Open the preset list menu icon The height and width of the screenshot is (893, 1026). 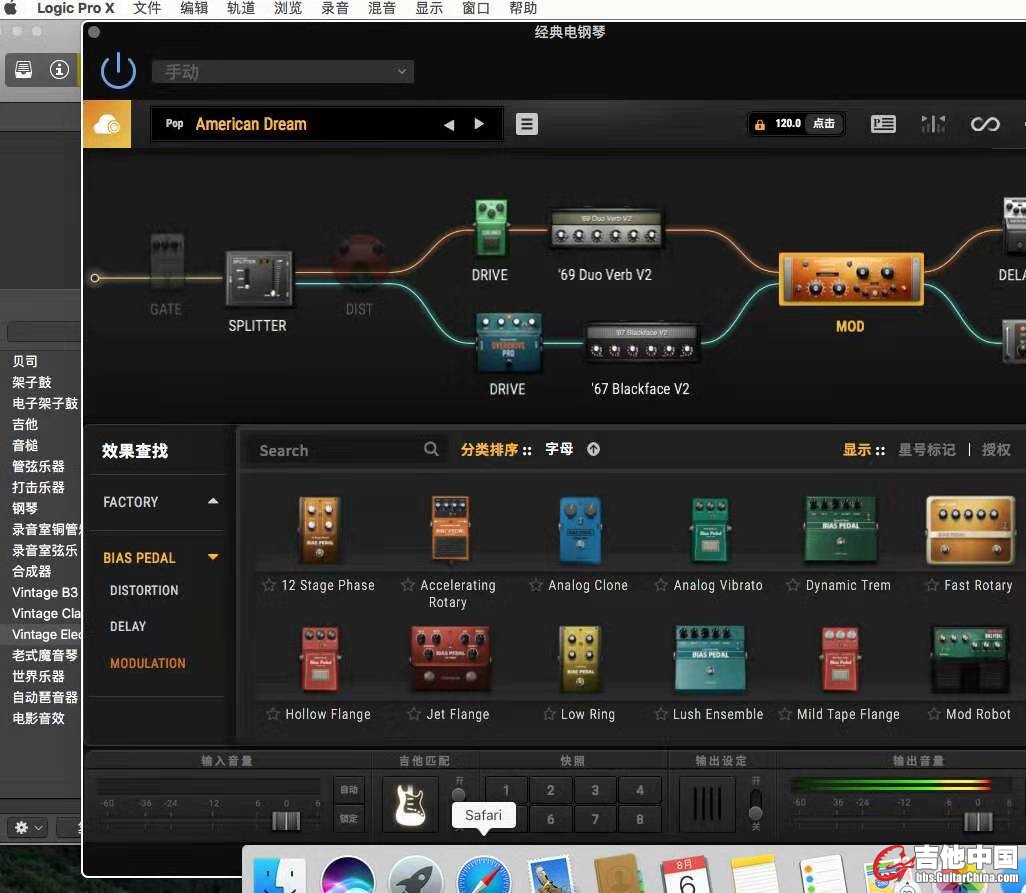tap(527, 124)
